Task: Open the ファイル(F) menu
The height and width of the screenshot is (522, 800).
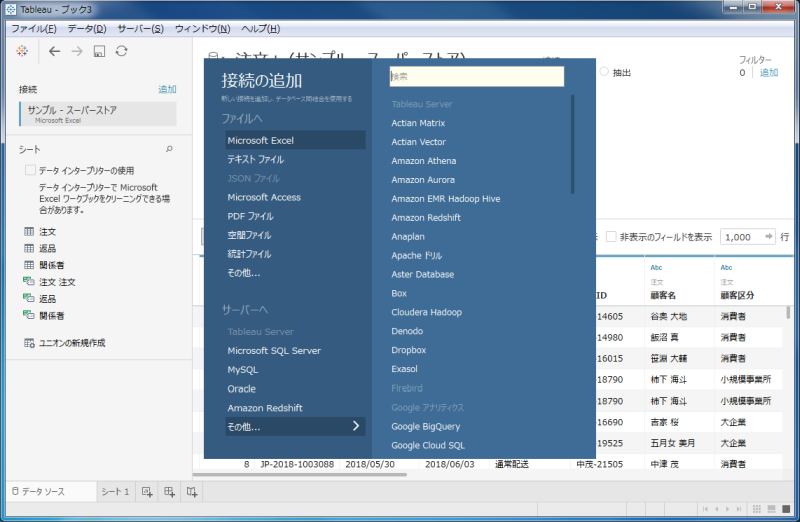Action: click(x=34, y=29)
